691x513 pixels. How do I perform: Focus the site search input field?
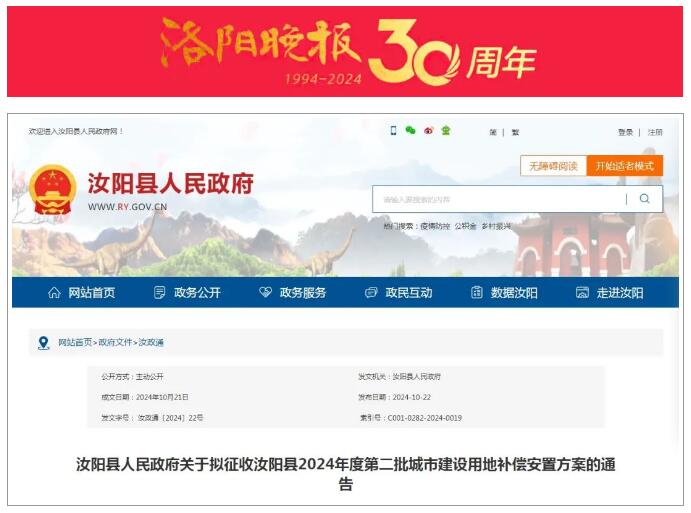tap(500, 199)
